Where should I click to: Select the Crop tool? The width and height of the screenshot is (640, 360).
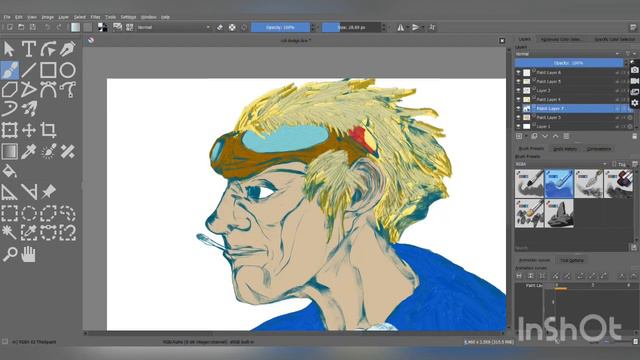click(x=48, y=130)
